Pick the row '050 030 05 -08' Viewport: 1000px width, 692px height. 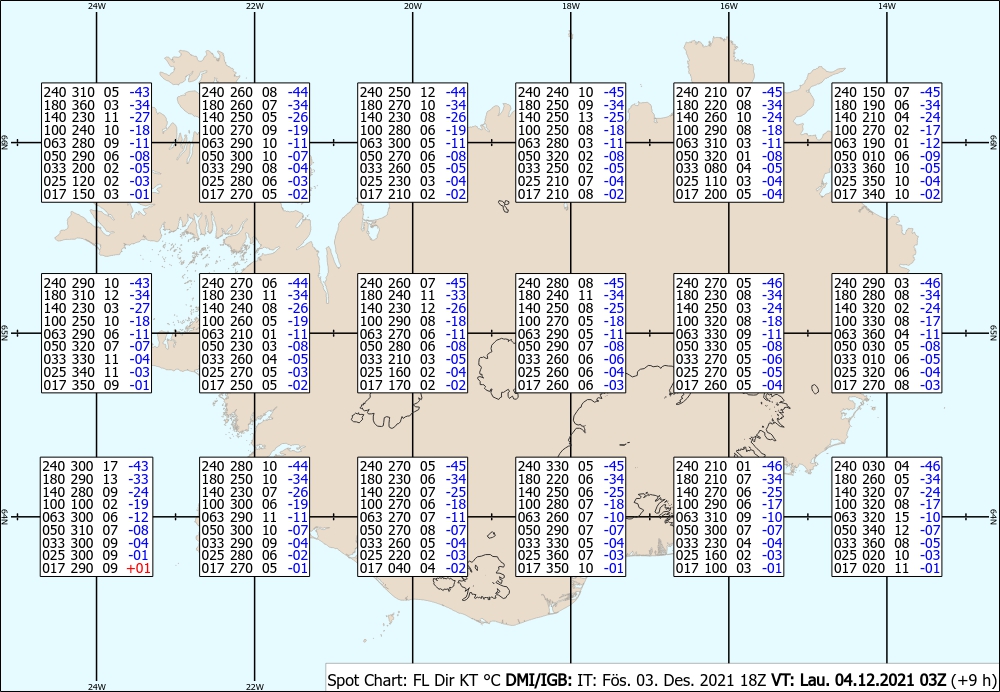point(887,346)
